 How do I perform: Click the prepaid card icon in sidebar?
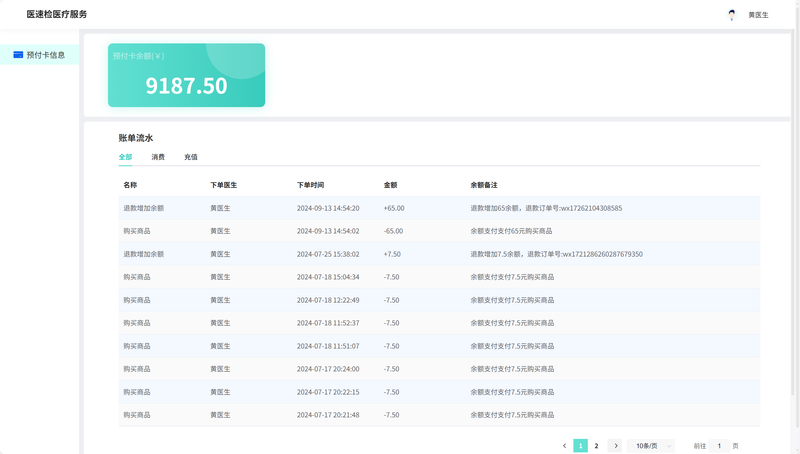18,55
